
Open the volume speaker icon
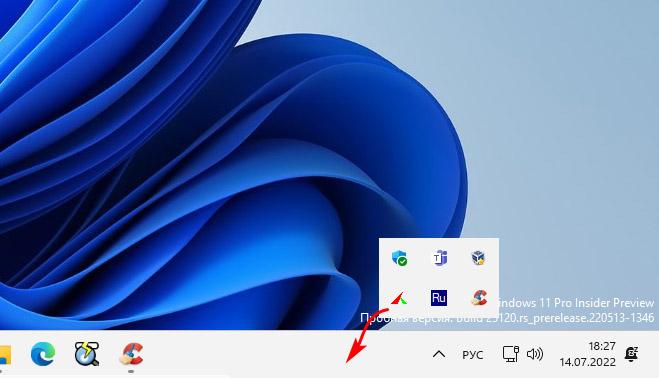[535, 354]
